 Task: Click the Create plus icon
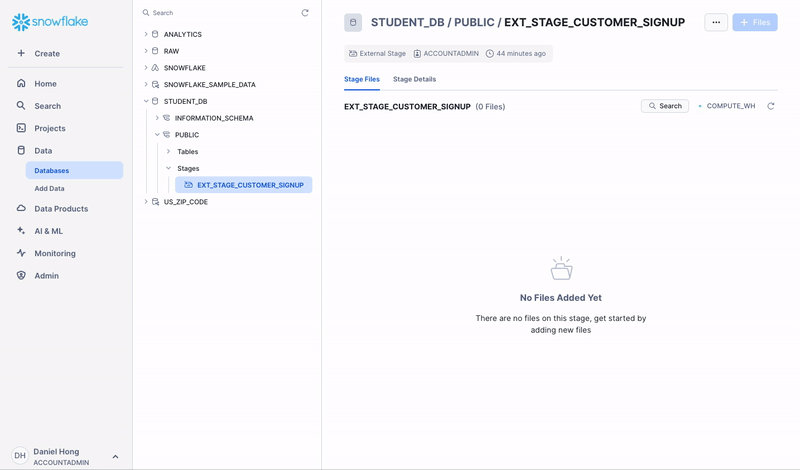pyautogui.click(x=21, y=53)
